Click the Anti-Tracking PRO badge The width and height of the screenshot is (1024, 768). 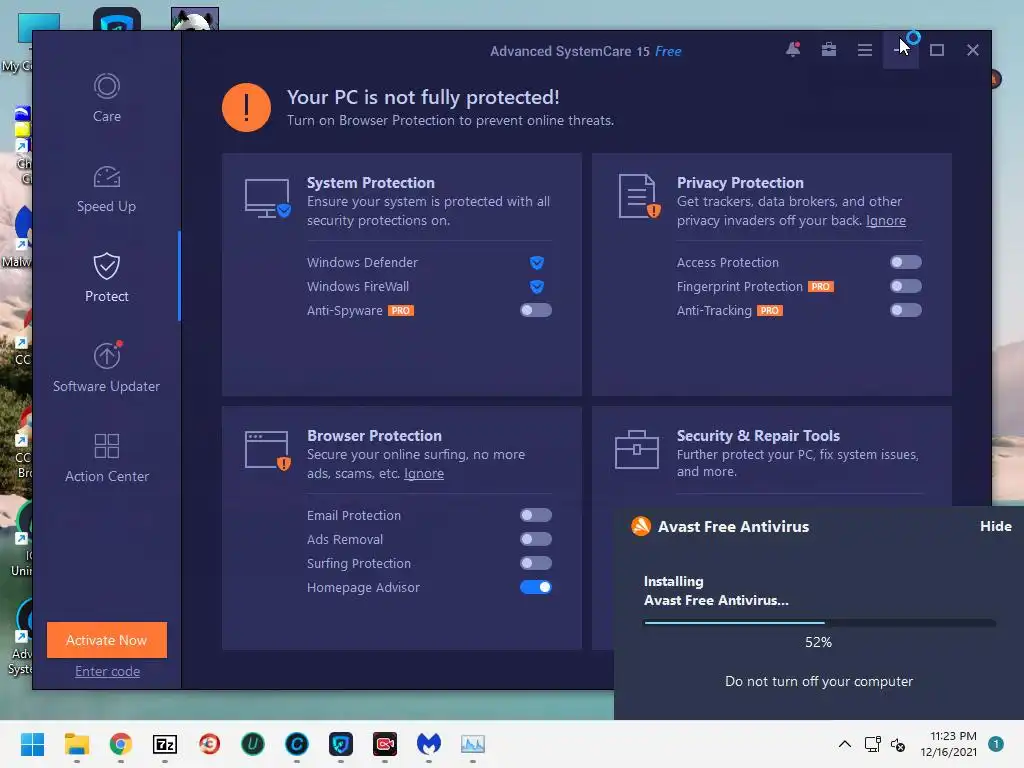770,311
